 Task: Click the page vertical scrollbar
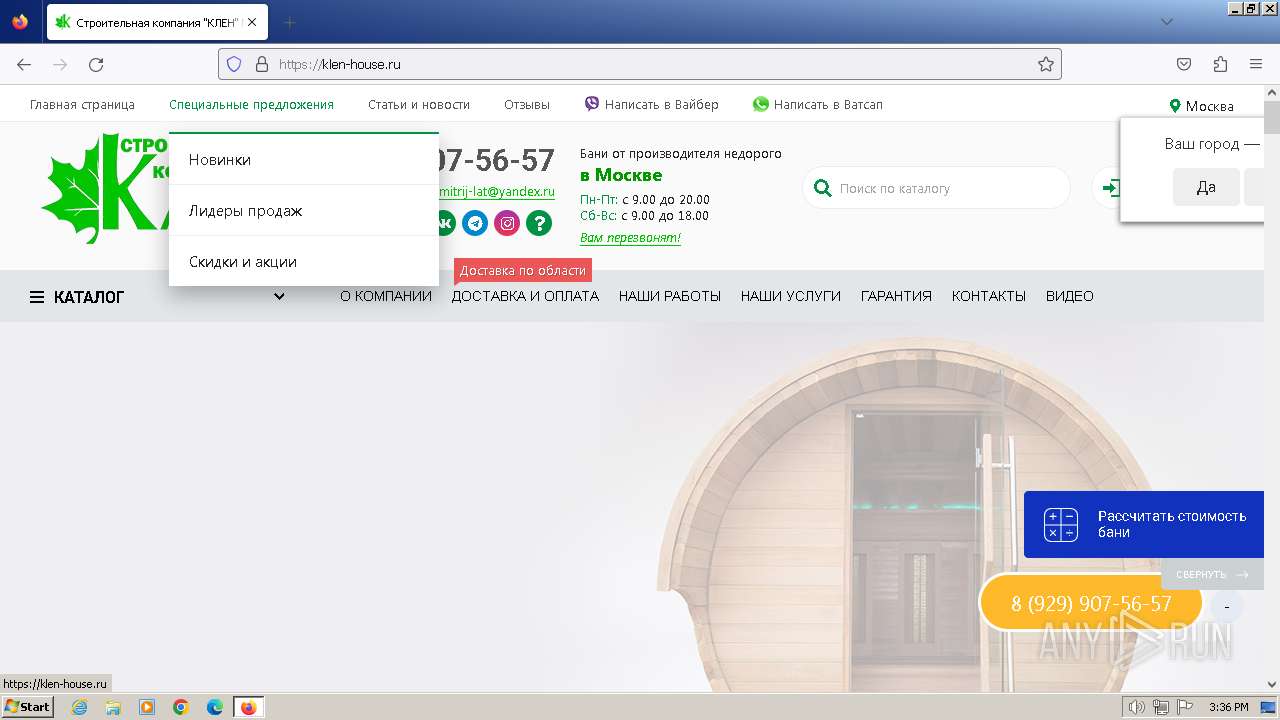click(1272, 390)
